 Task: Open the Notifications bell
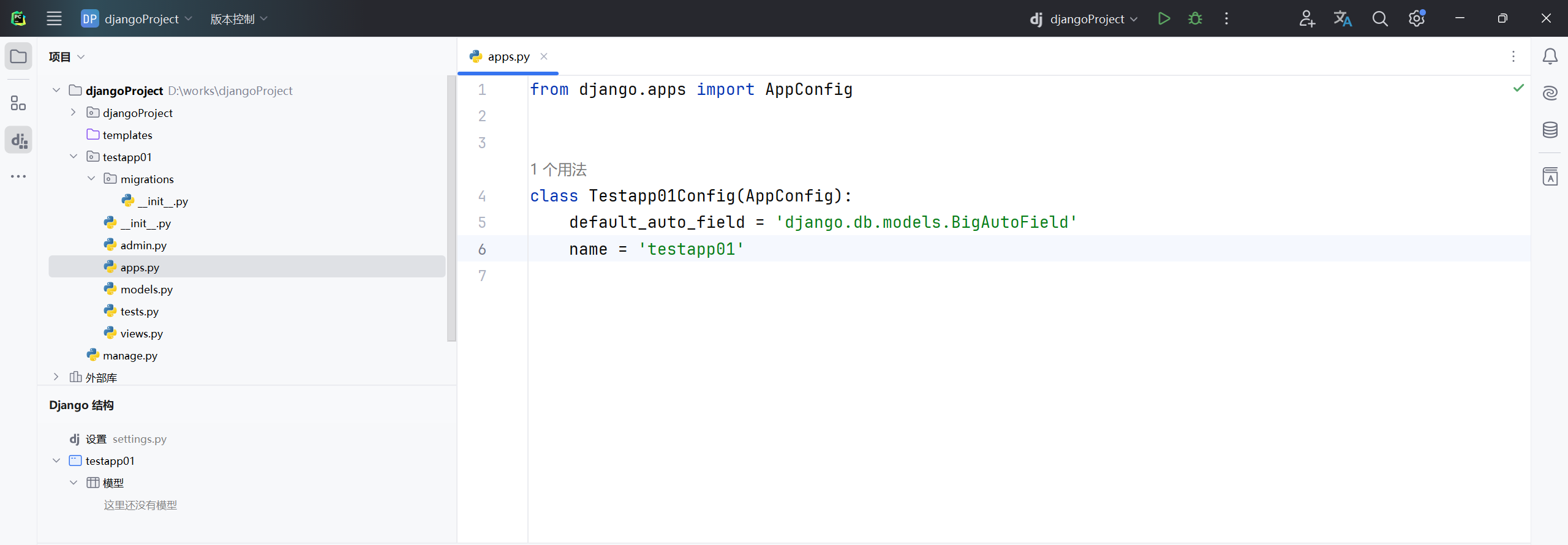pyautogui.click(x=1550, y=56)
